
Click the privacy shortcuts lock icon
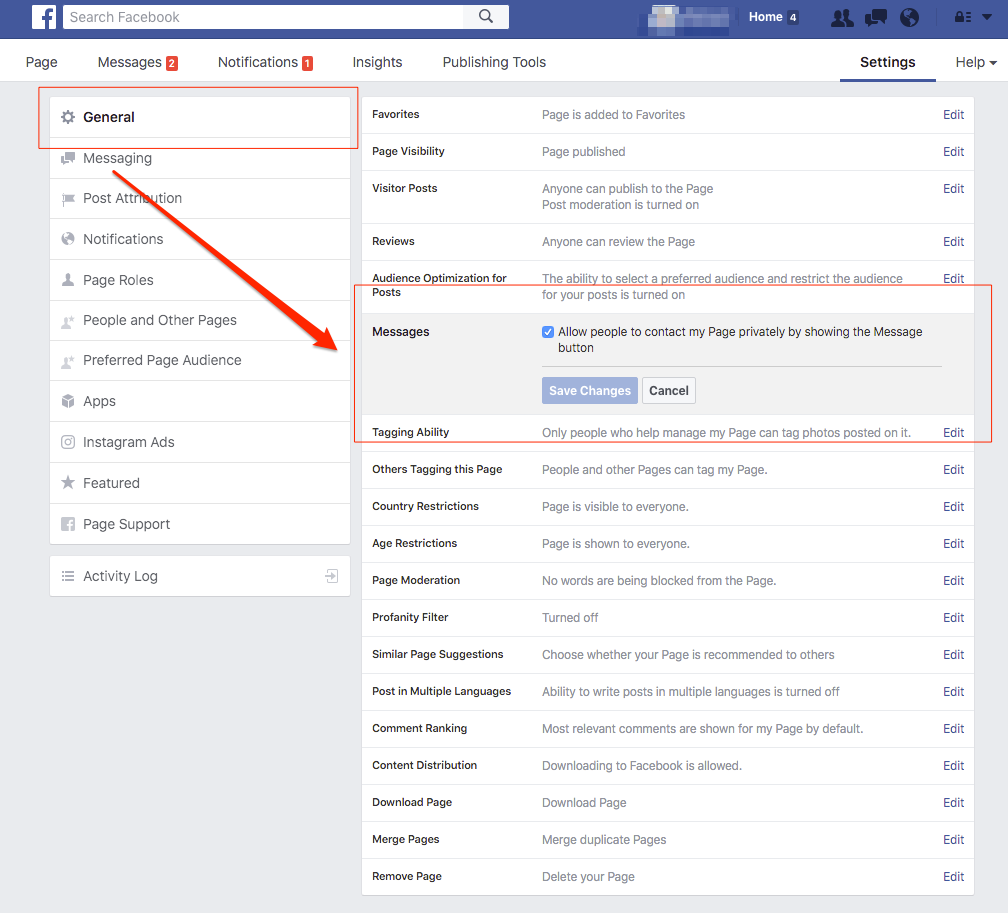coord(963,17)
